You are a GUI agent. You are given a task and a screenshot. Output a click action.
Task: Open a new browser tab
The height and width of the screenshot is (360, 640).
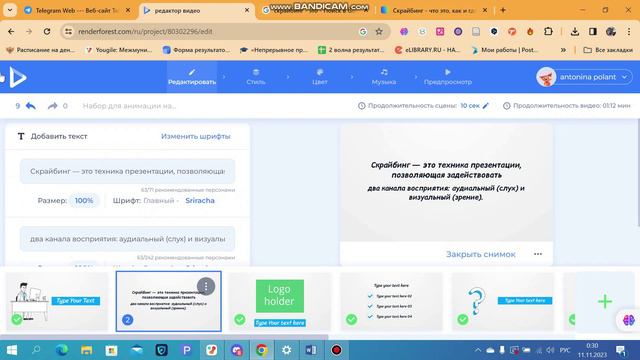503,10
